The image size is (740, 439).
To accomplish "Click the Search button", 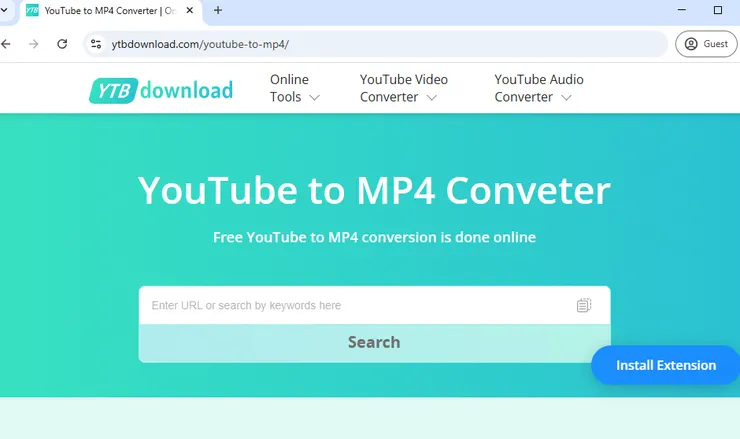I will (x=374, y=343).
